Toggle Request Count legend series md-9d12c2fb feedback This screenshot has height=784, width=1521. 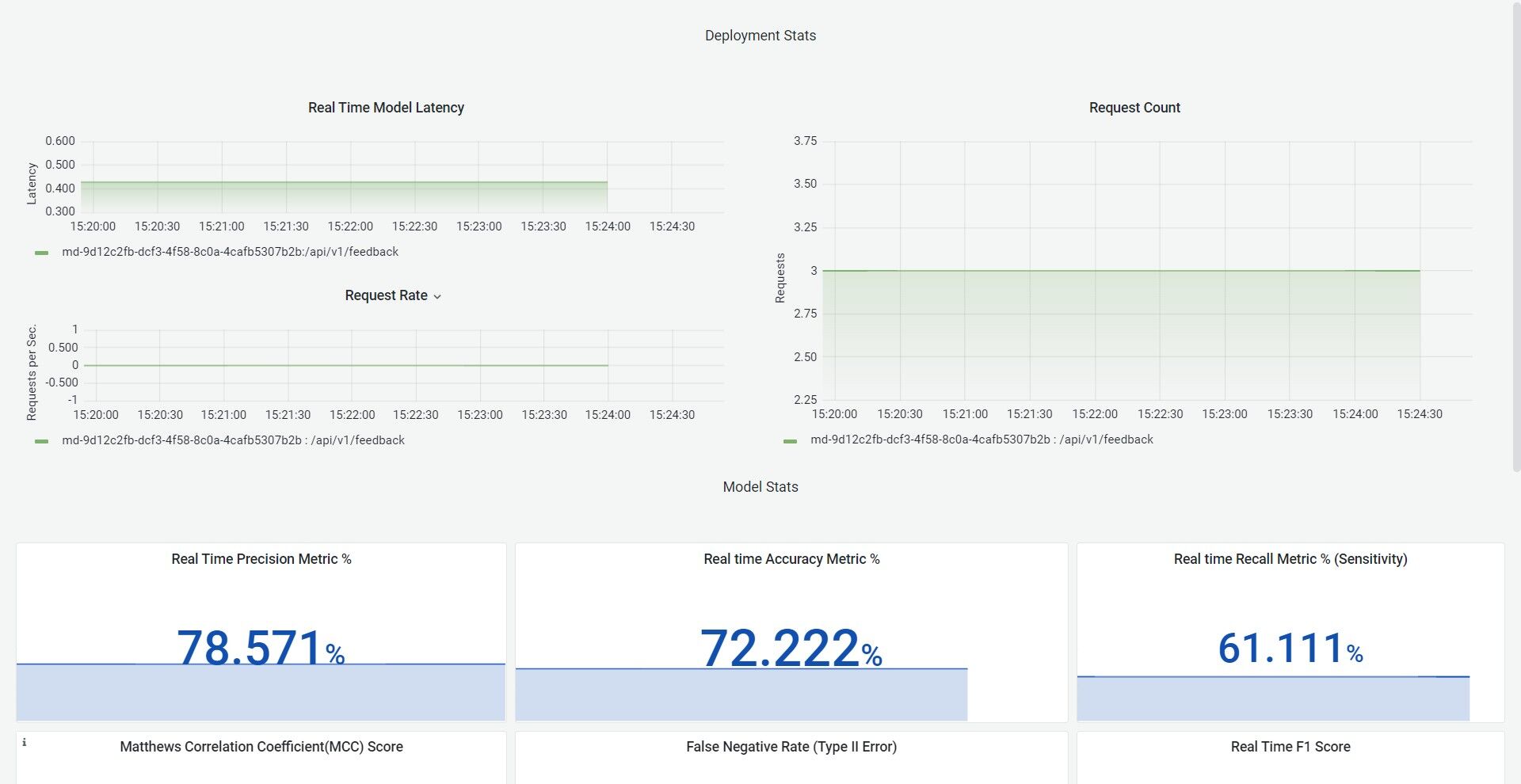pyautogui.click(x=982, y=440)
